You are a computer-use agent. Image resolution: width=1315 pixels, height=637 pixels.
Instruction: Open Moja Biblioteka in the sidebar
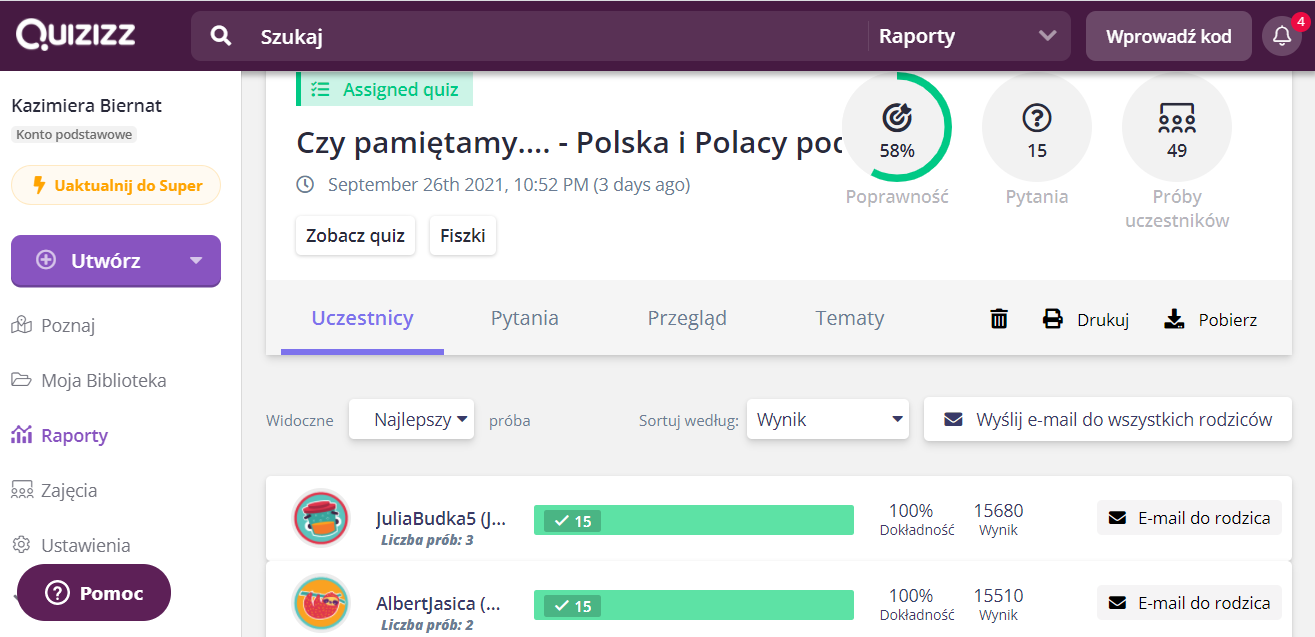click(103, 380)
